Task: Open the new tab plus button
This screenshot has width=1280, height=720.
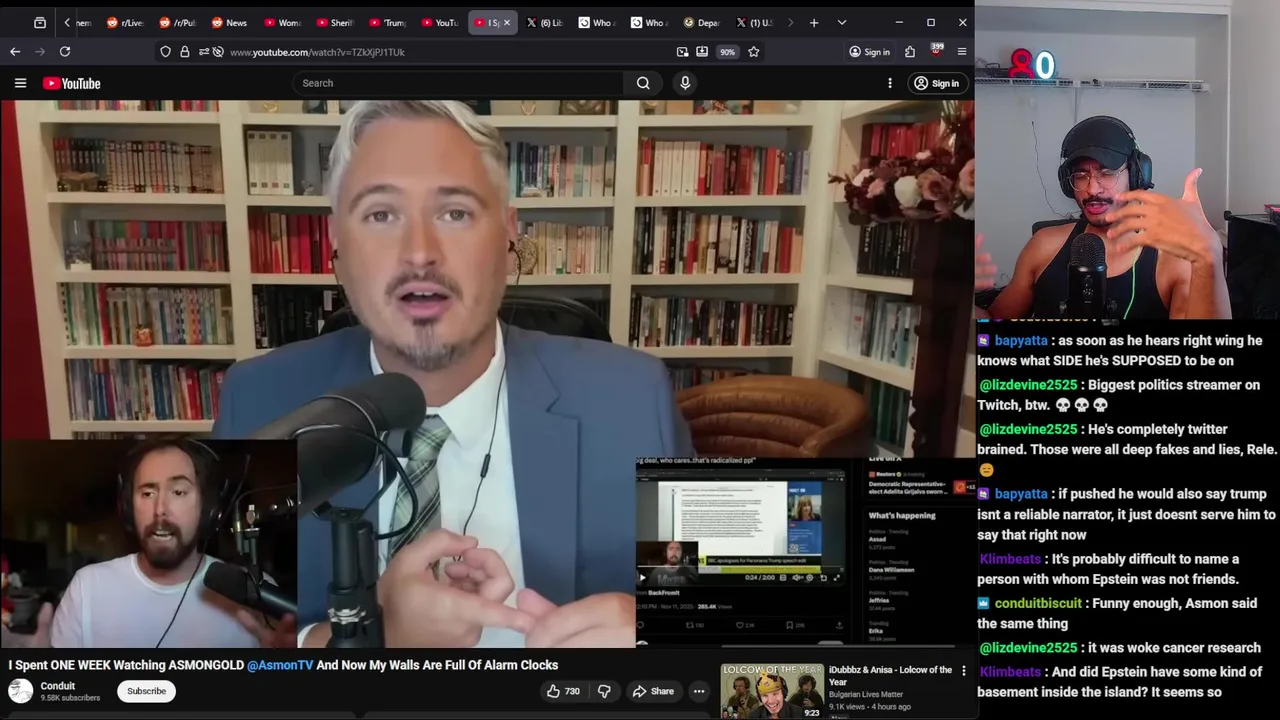Action: coord(814,22)
